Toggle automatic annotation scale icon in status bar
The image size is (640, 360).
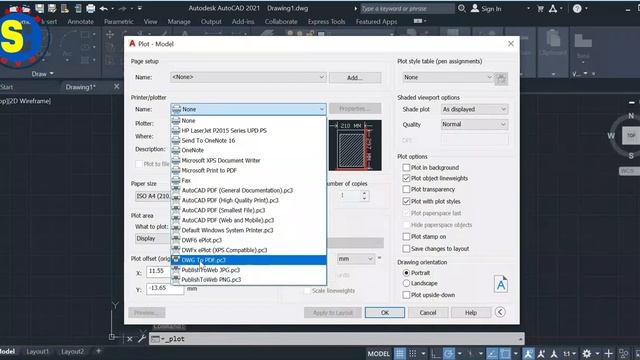pos(541,353)
